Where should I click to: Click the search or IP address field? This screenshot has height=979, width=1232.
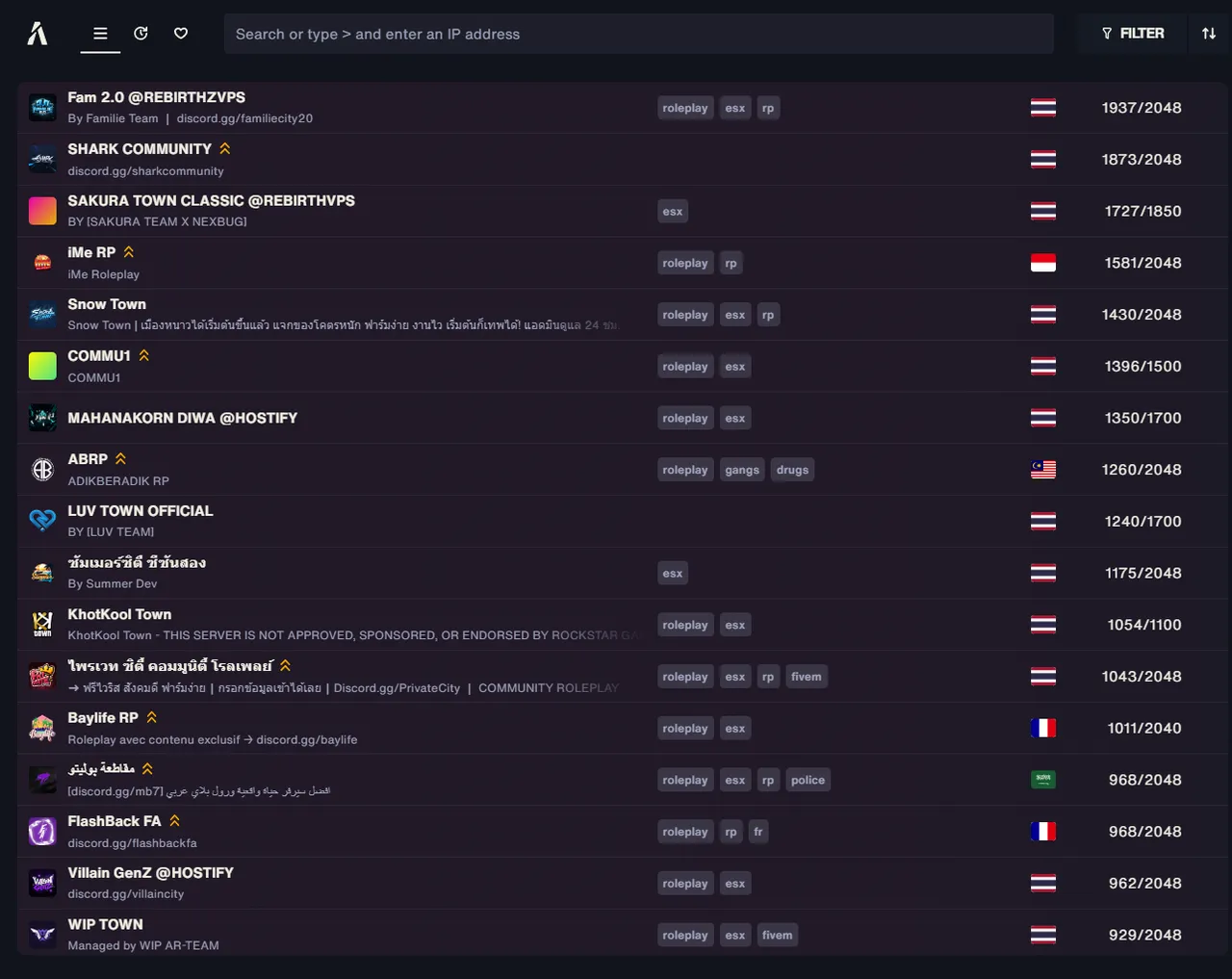click(638, 34)
